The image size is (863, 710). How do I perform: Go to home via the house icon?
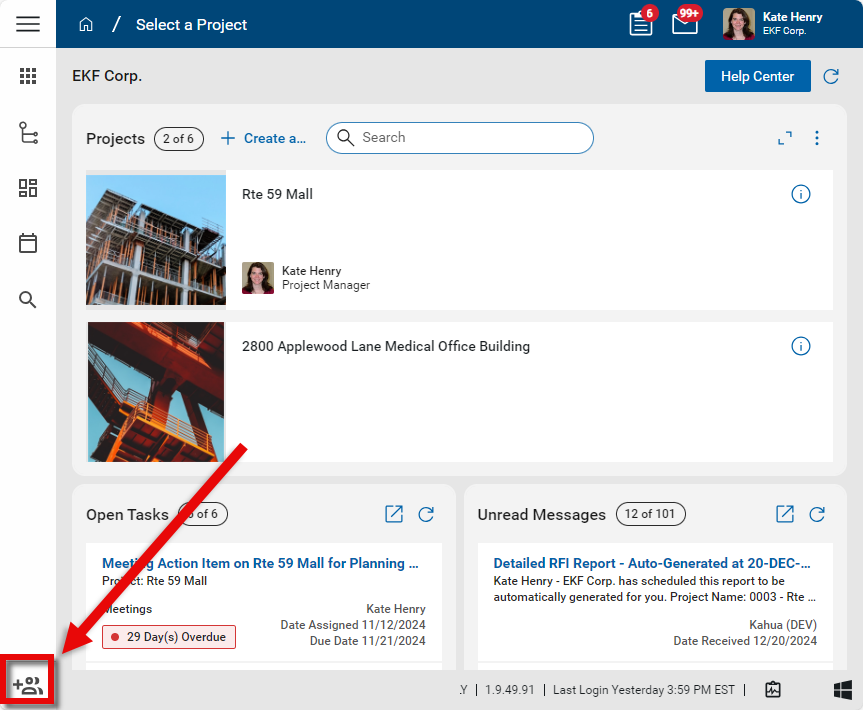pyautogui.click(x=86, y=24)
